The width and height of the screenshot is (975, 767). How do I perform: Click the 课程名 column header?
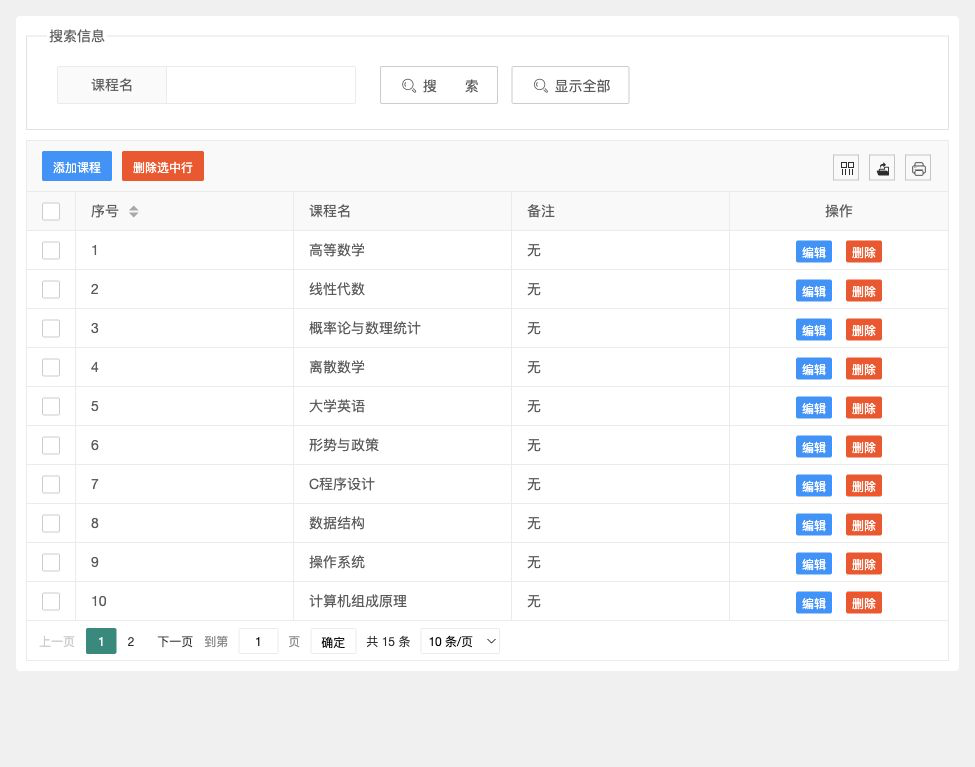pyautogui.click(x=402, y=212)
